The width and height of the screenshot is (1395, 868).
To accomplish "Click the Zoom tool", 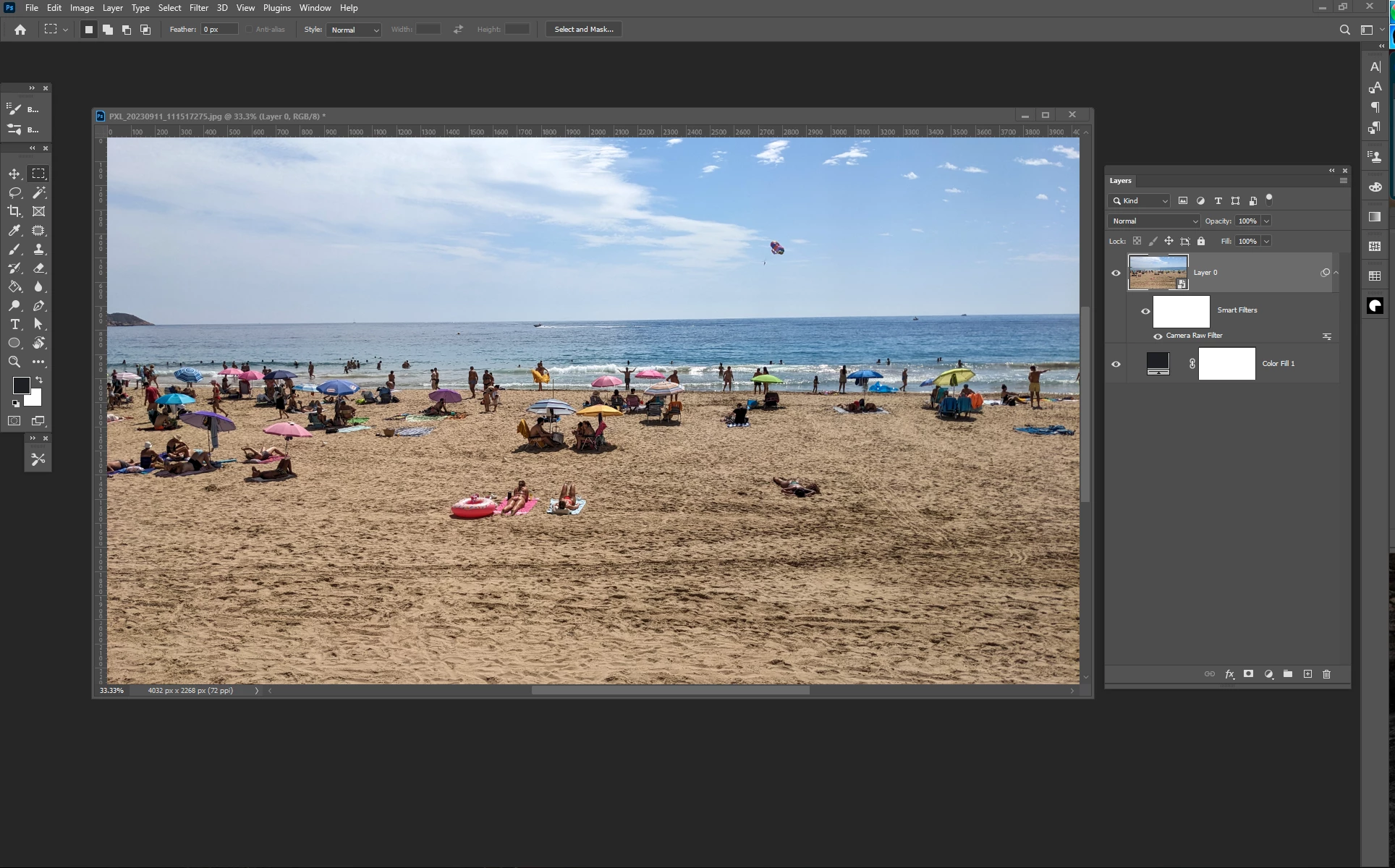I will tap(14, 362).
